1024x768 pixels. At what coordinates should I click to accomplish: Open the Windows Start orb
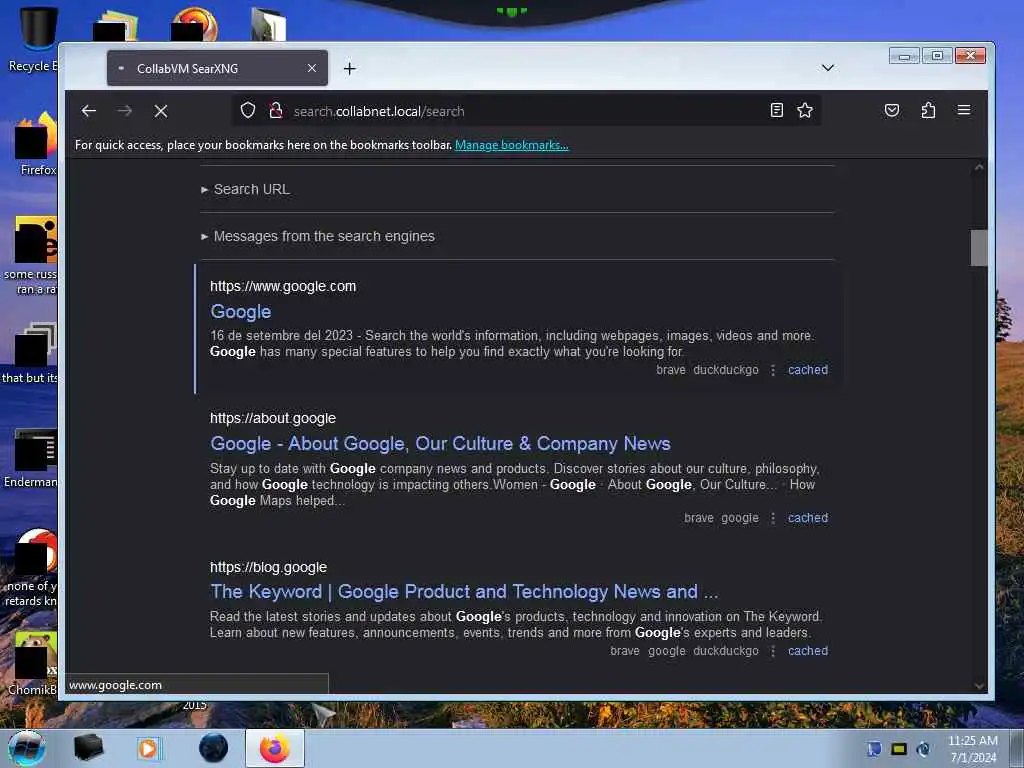27,748
